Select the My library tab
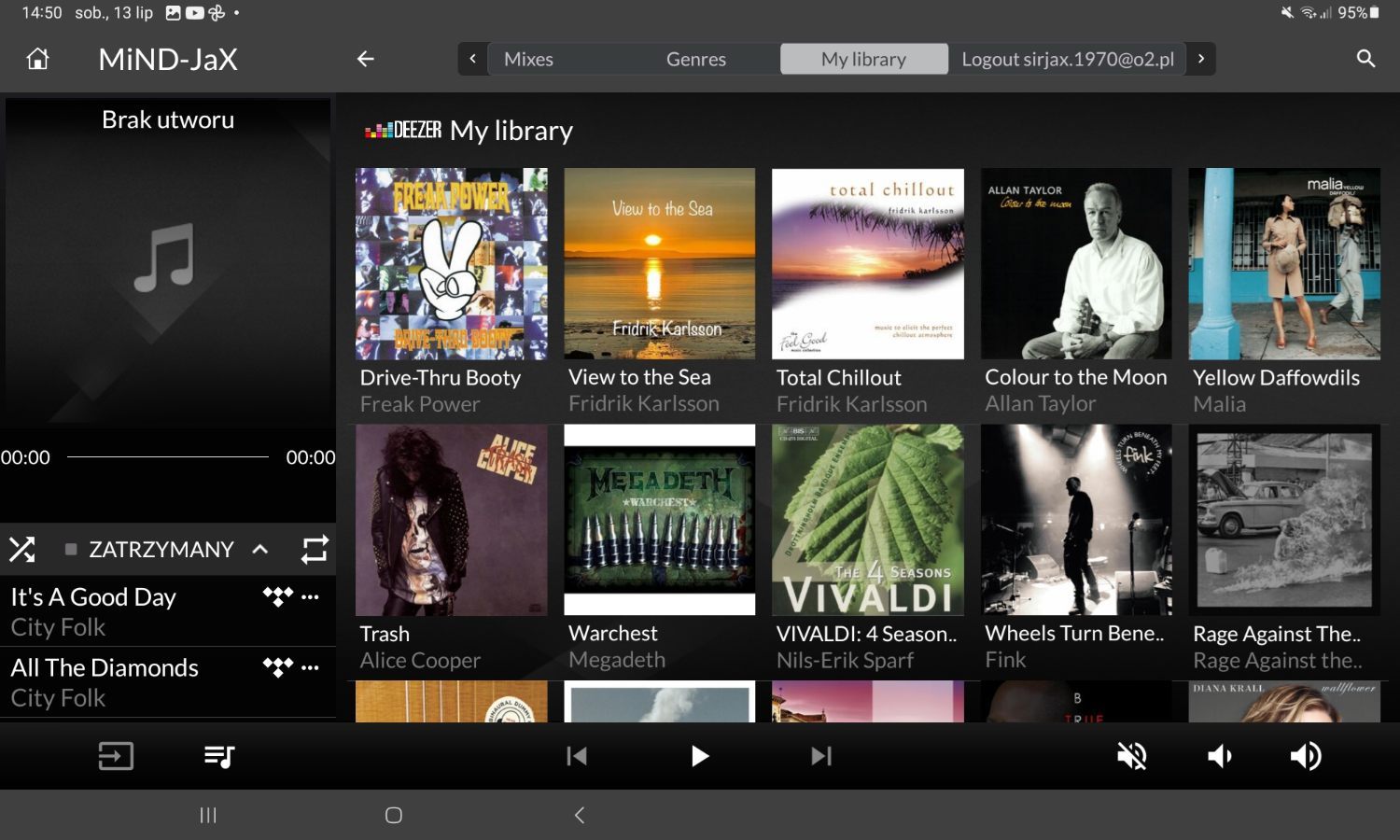 (864, 59)
